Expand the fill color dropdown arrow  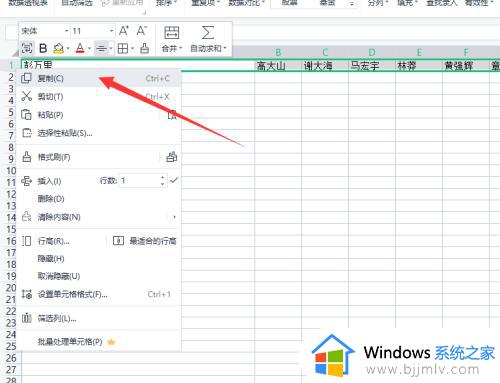[x=68, y=49]
